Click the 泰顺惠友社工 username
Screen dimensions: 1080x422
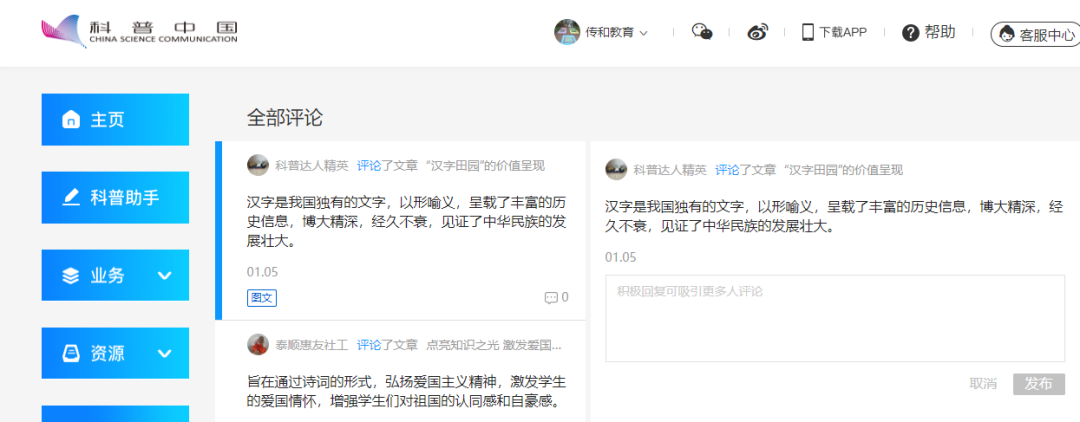[312, 344]
